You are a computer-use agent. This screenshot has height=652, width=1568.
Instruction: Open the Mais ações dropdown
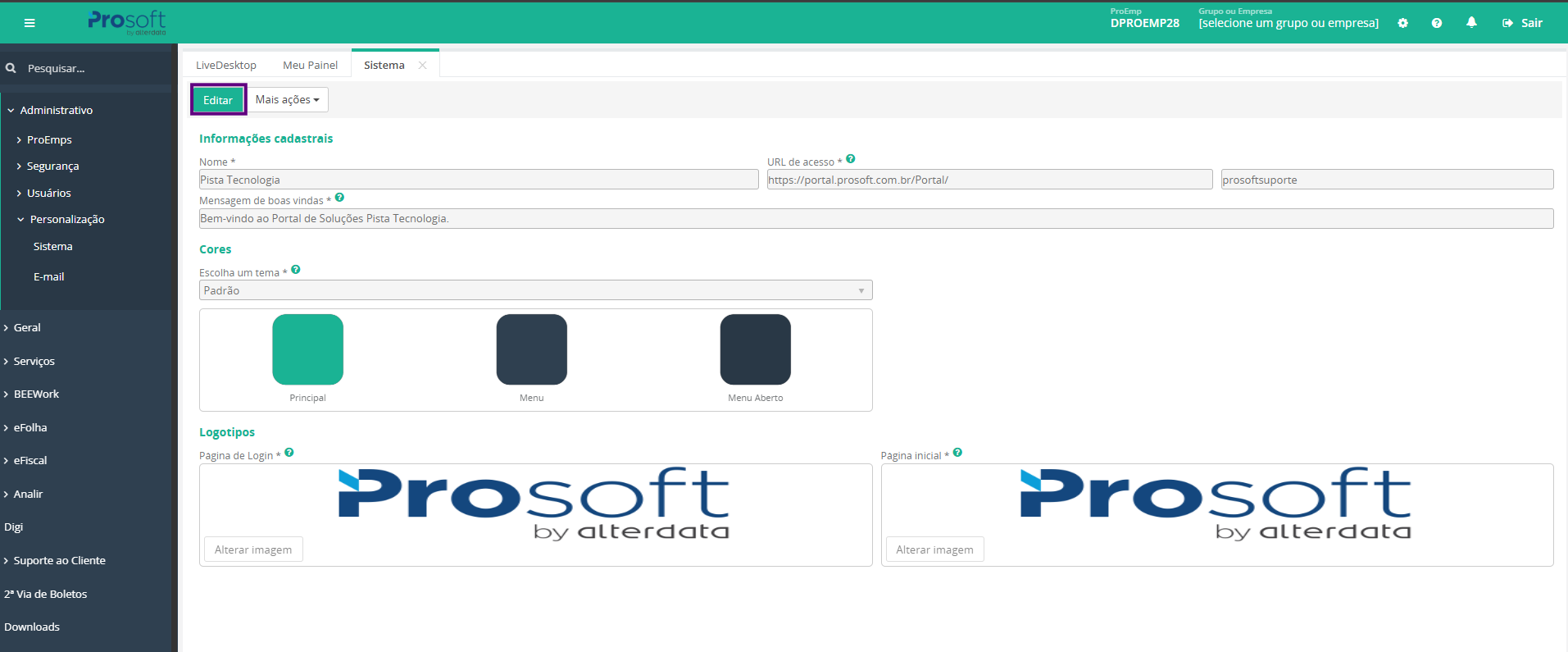(288, 99)
